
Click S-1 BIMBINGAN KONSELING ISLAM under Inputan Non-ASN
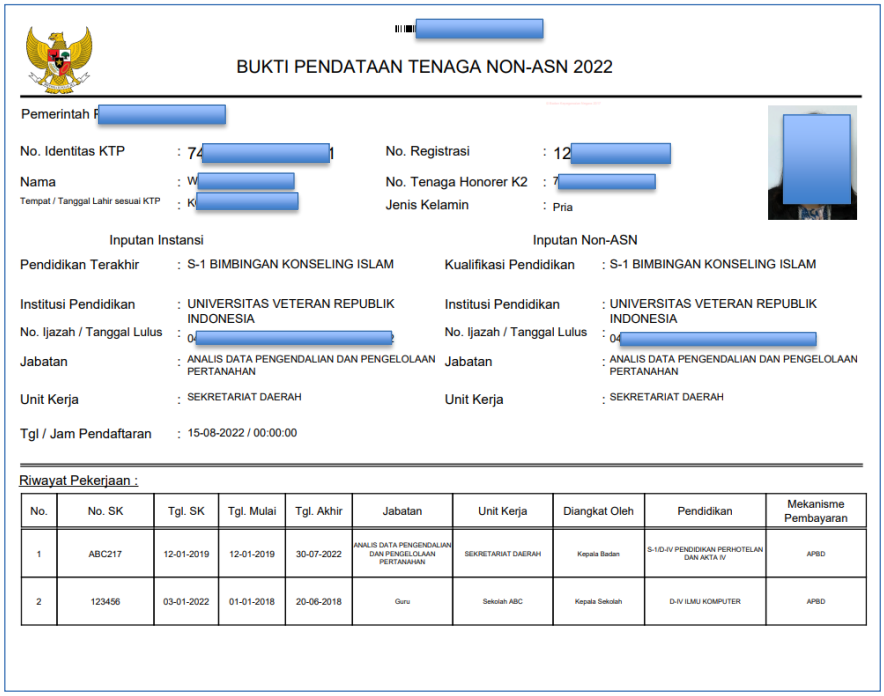(713, 264)
